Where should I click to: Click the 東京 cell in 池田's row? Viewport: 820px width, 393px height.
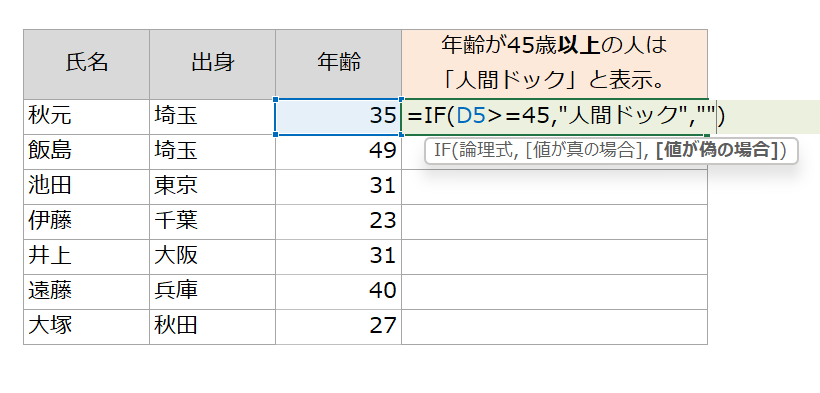[x=212, y=187]
